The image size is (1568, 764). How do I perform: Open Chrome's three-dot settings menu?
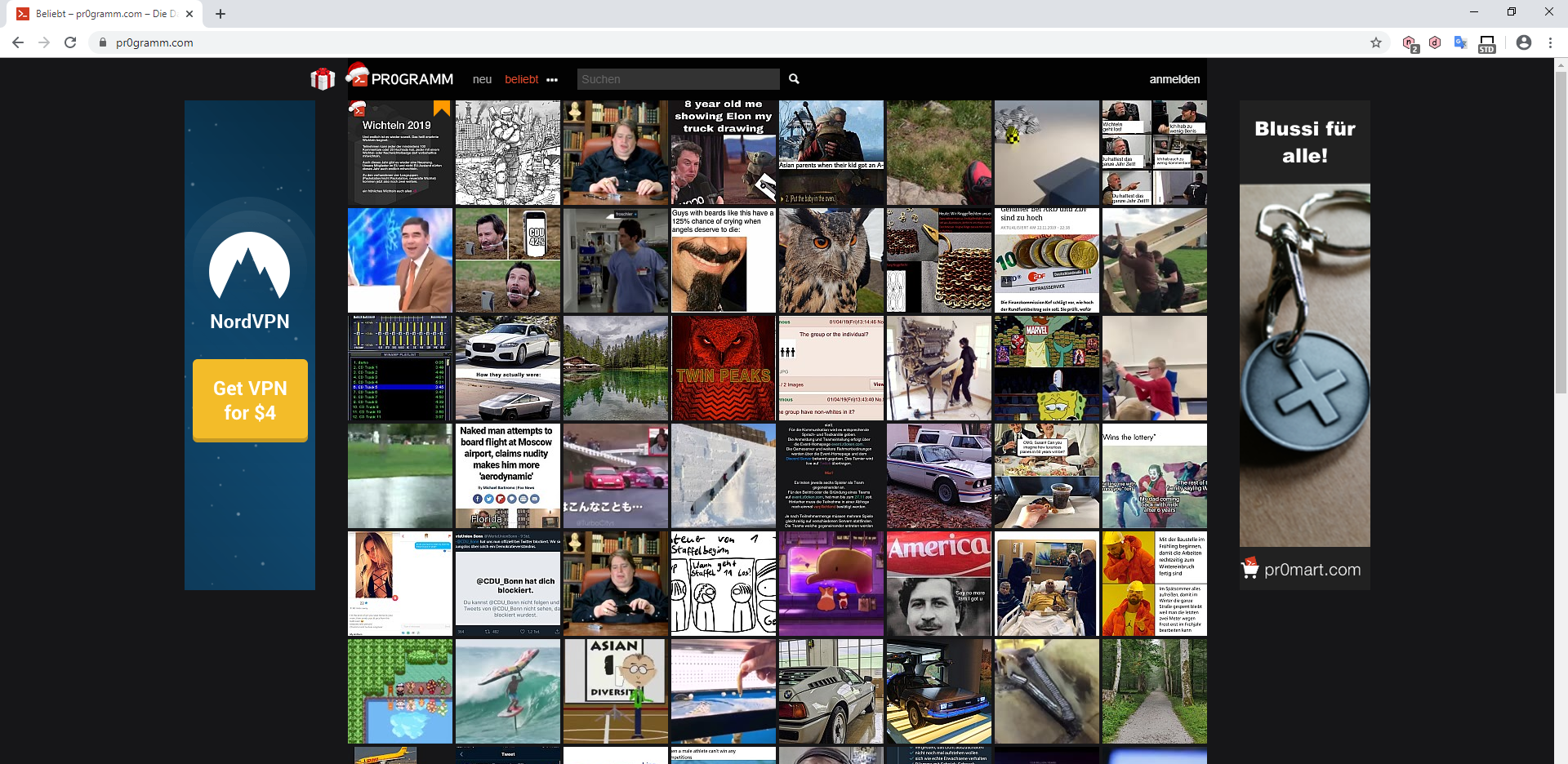pos(1551,42)
